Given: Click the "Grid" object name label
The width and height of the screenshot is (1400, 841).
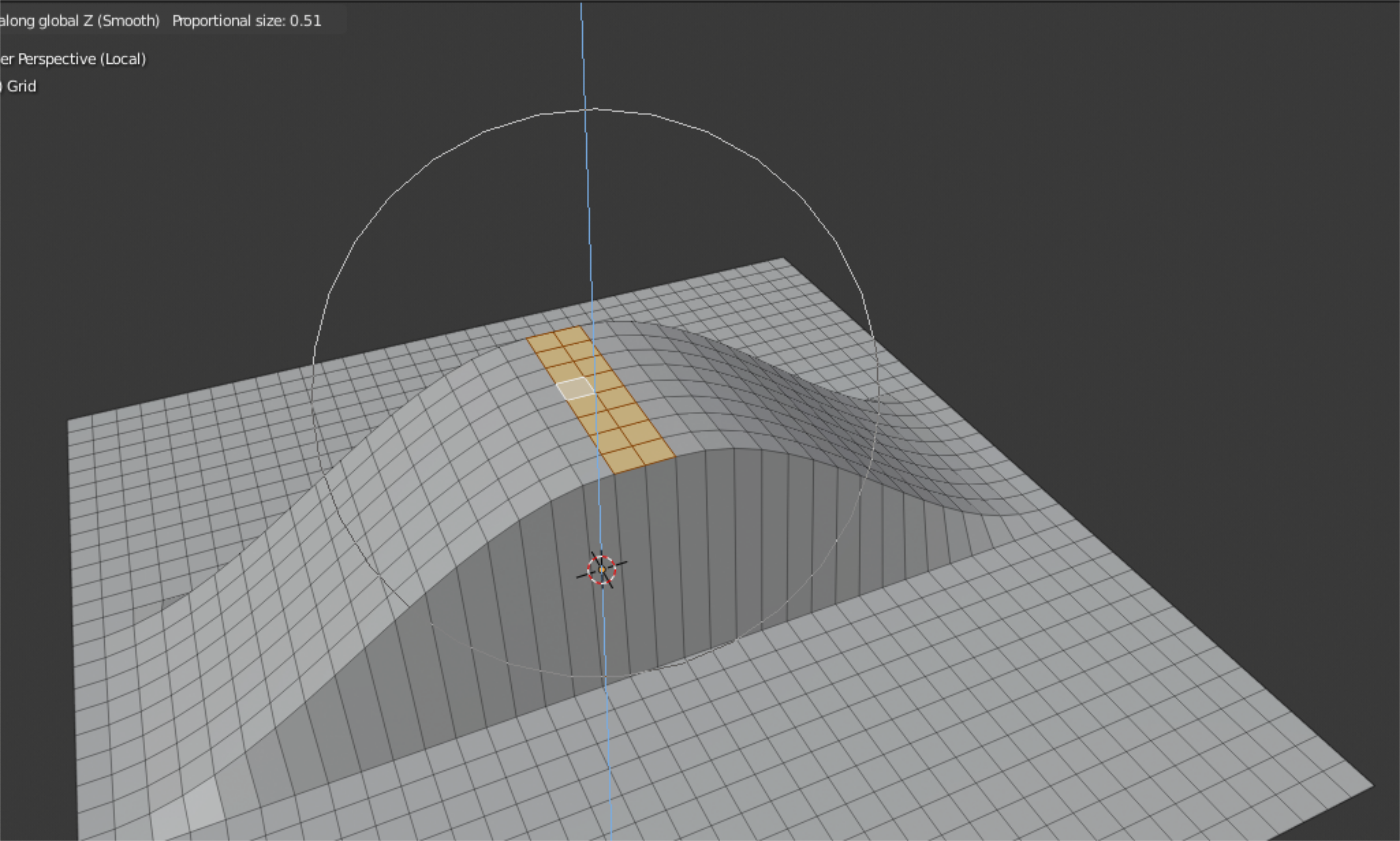Looking at the screenshot, I should (21, 86).
